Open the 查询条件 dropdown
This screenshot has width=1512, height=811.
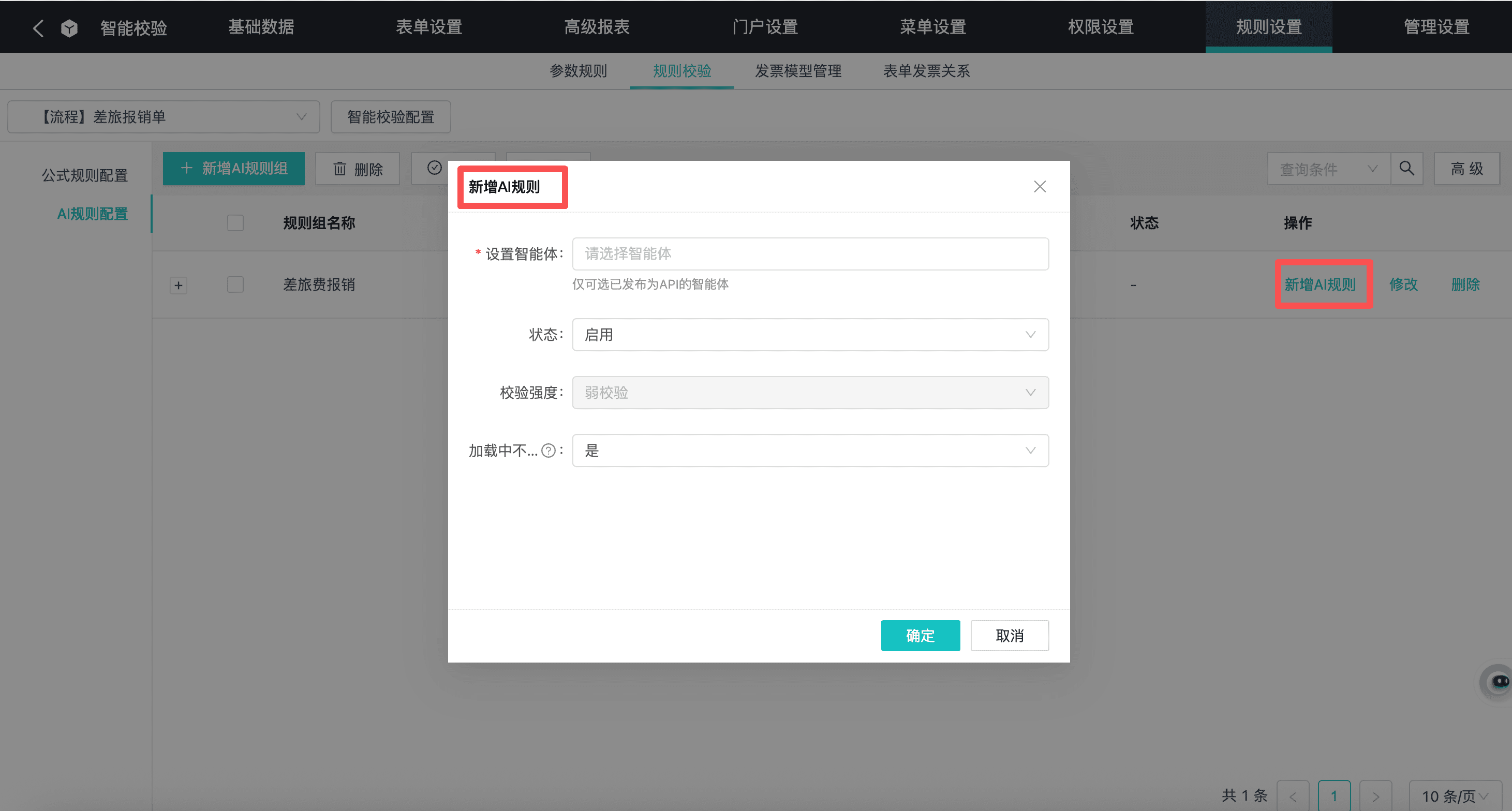coord(1329,169)
